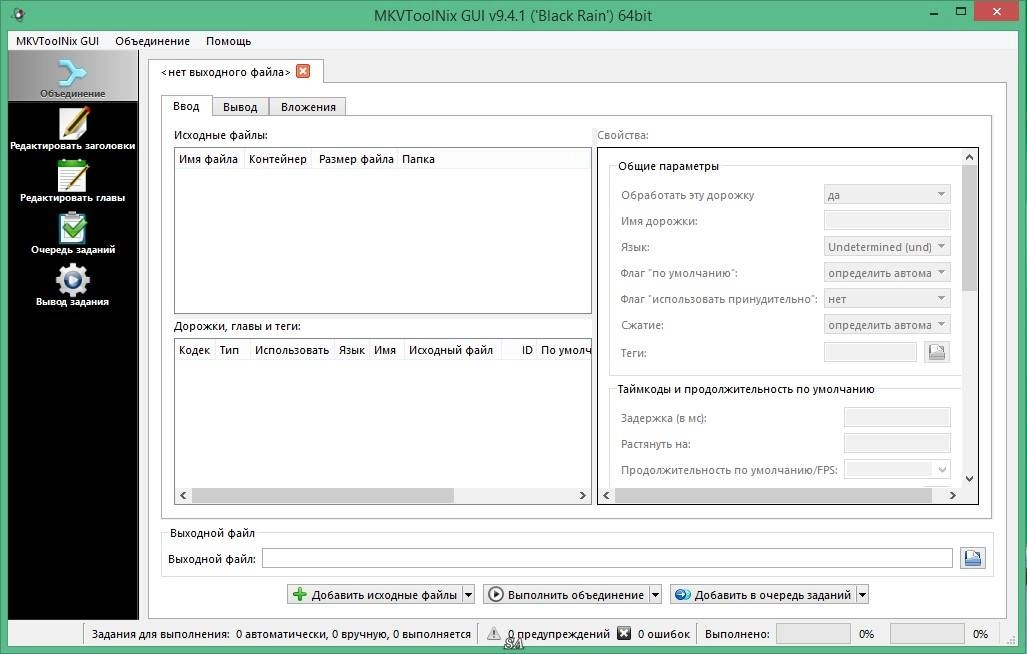
Task: Click the second progress bar in status bar
Action: click(927, 634)
